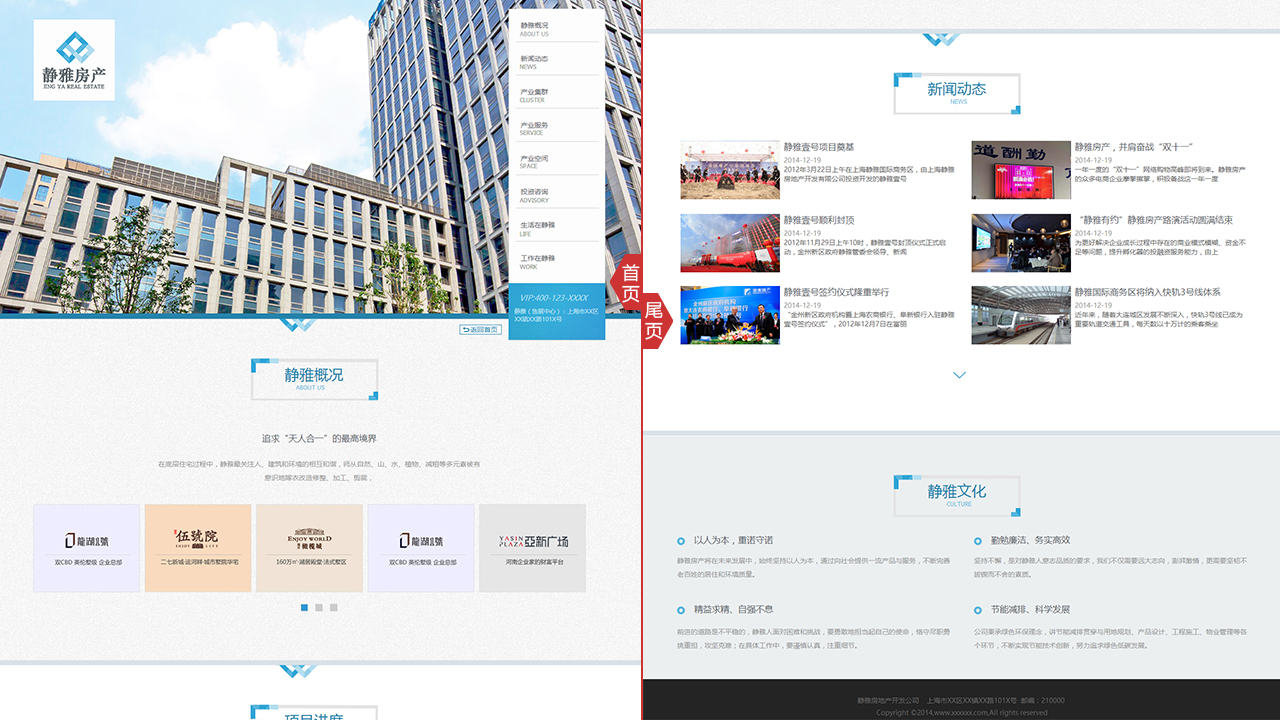Click the Yasin Plaza 亚新广场 card
Screen dimensions: 1280x720
click(532, 547)
